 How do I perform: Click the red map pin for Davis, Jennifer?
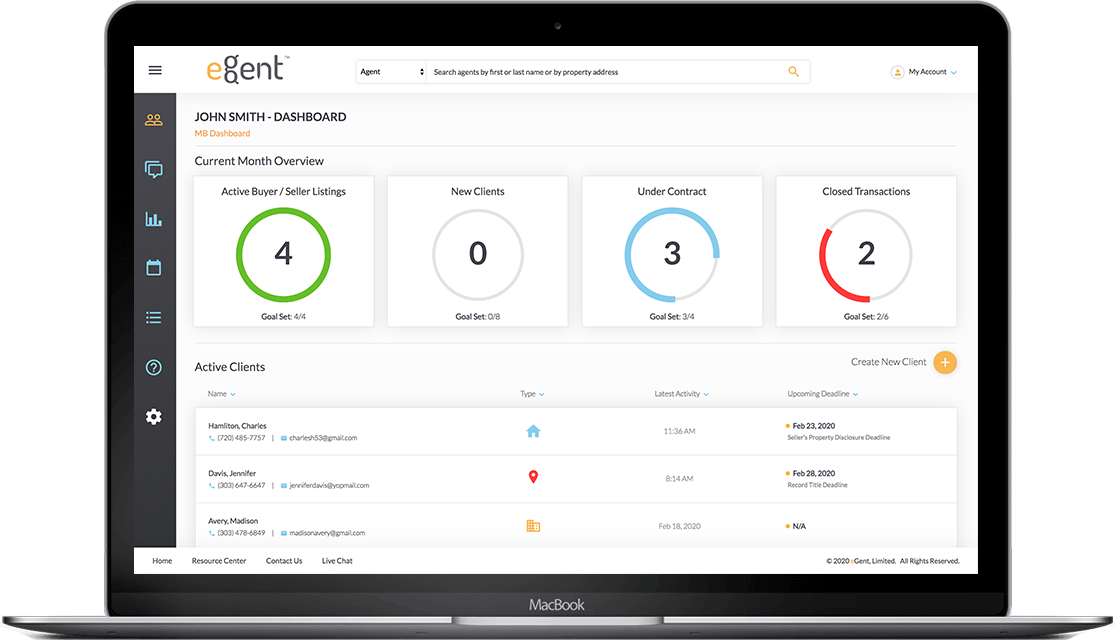pyautogui.click(x=534, y=477)
